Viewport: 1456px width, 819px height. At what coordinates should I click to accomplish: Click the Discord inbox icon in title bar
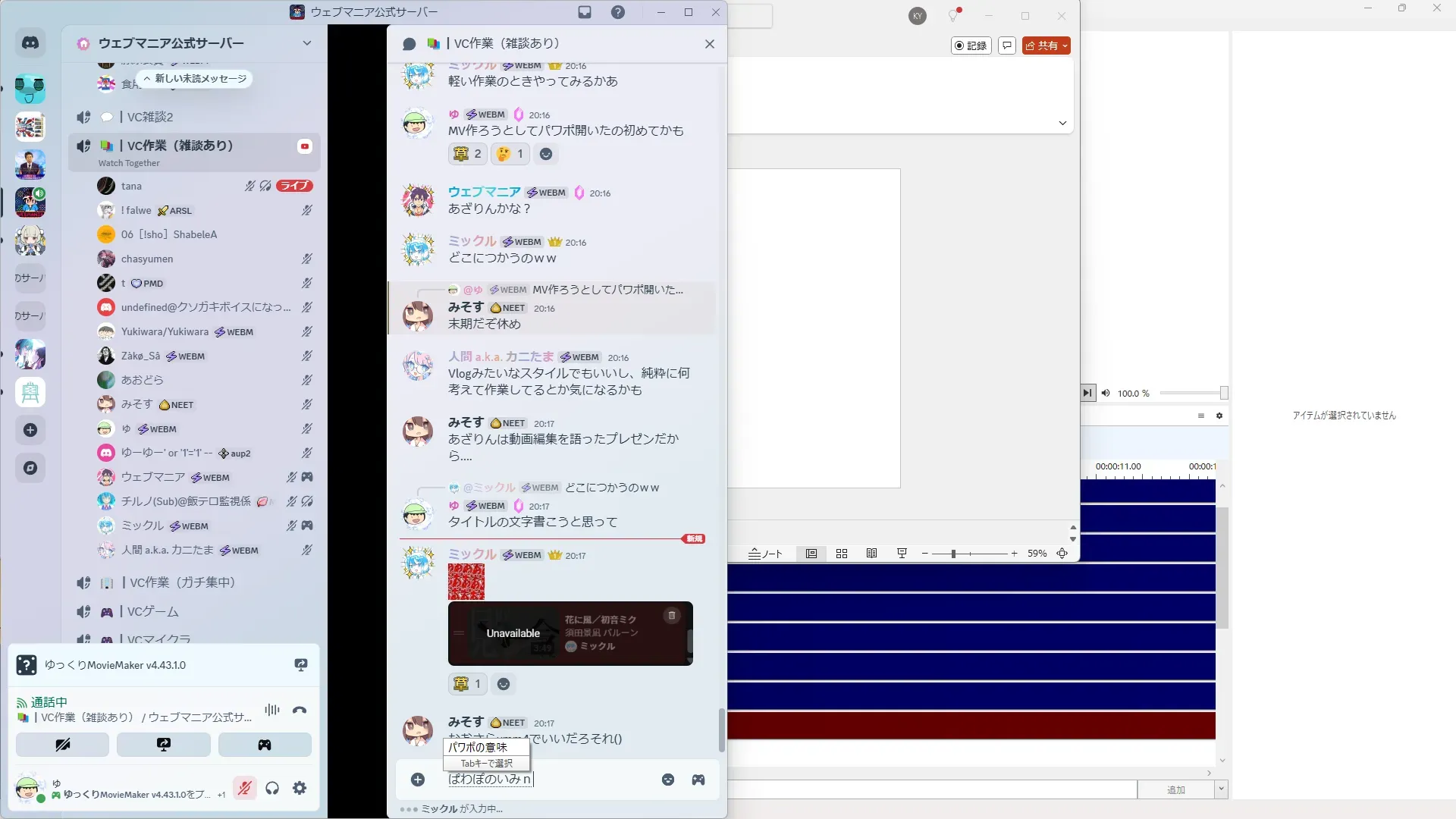(x=585, y=12)
